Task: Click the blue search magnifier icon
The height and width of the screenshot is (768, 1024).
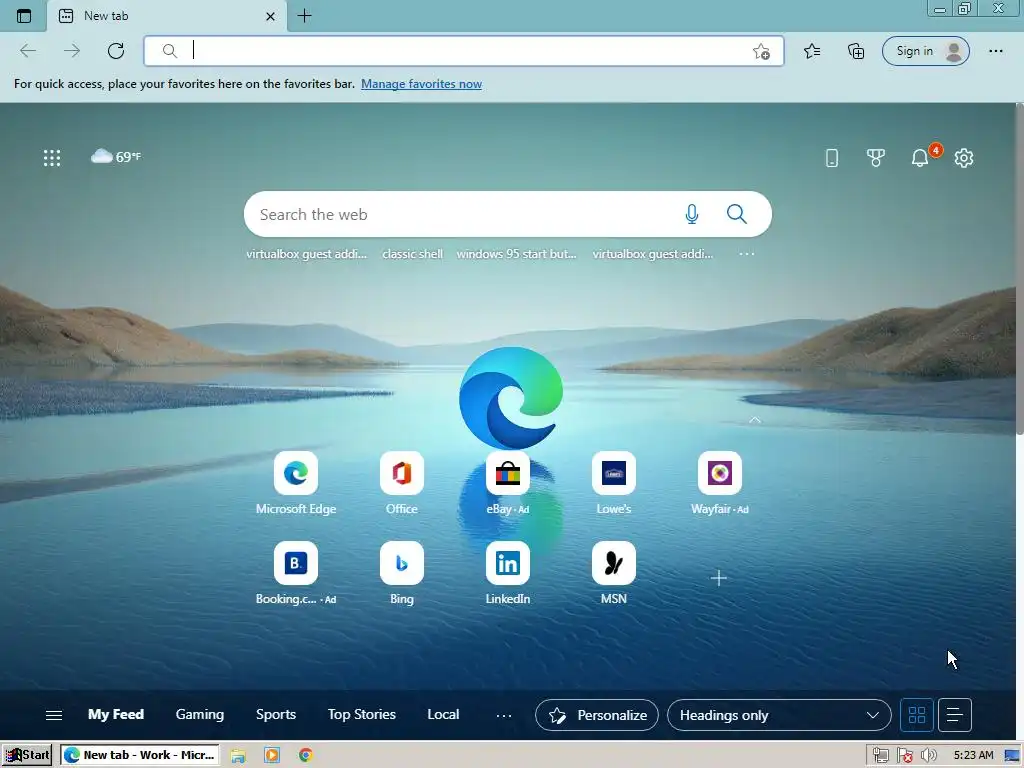Action: click(737, 214)
